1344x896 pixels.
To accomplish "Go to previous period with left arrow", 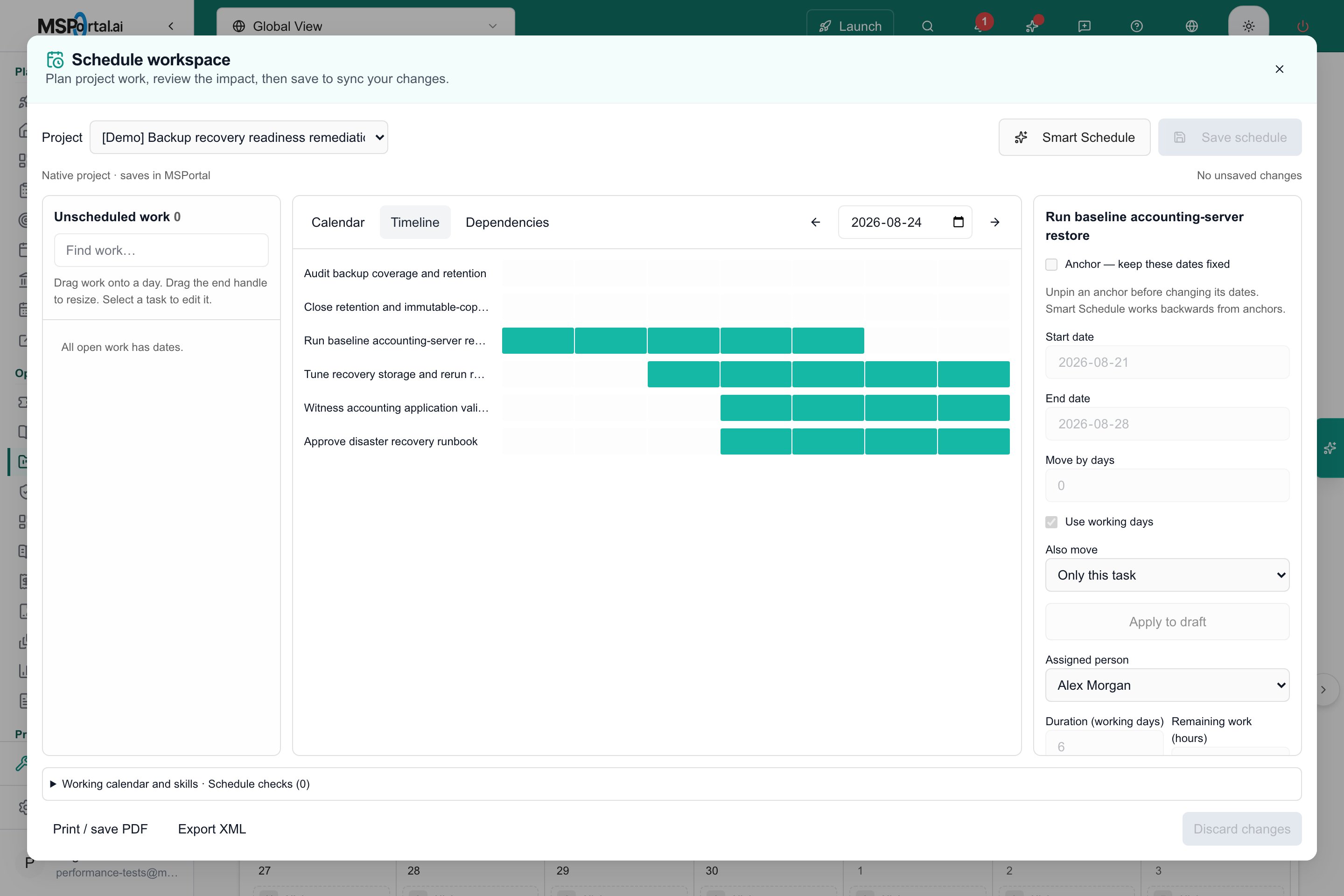I will (x=815, y=222).
